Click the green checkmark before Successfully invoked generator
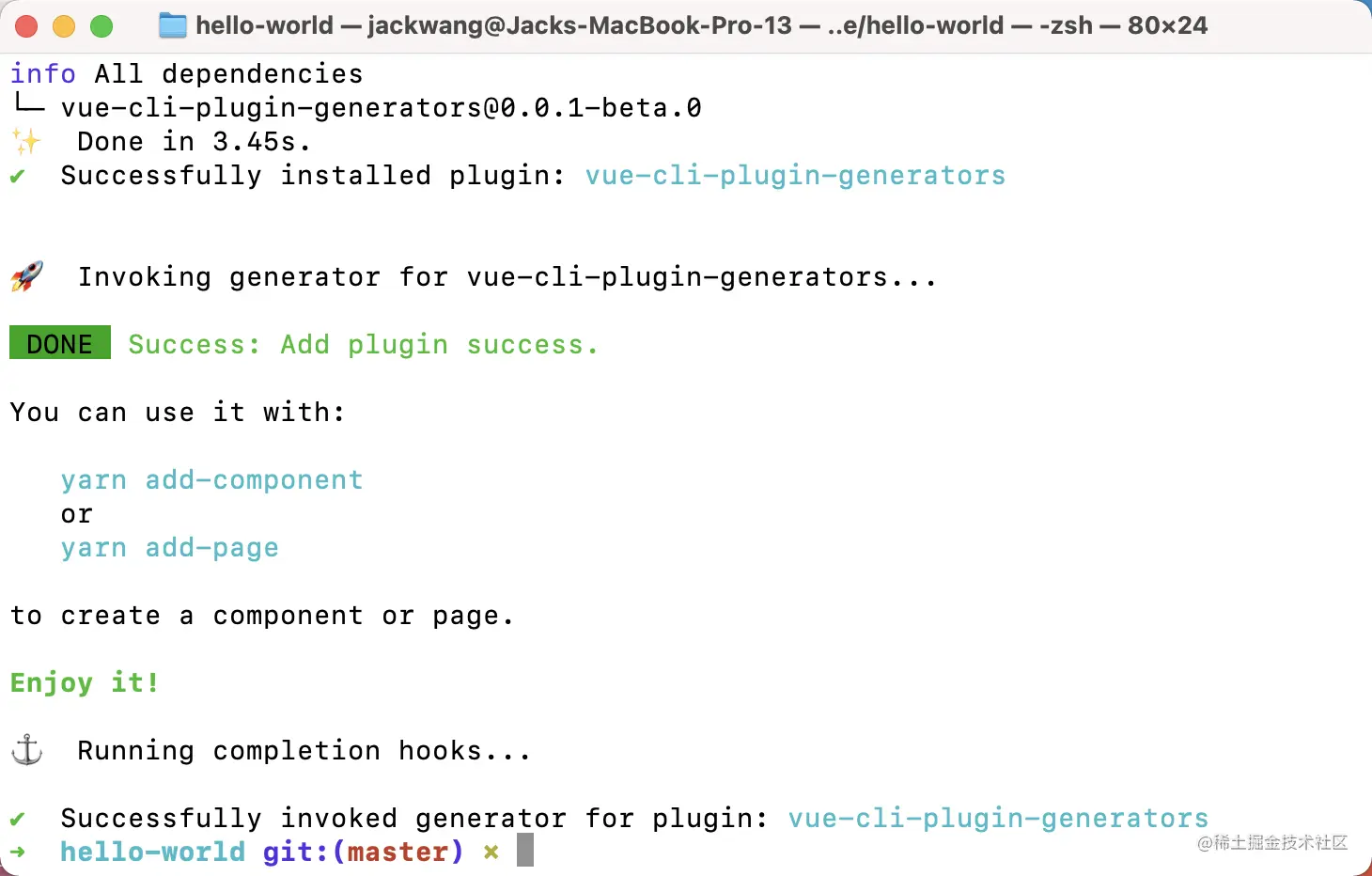Screen dimensions: 1372x876 click(18, 819)
